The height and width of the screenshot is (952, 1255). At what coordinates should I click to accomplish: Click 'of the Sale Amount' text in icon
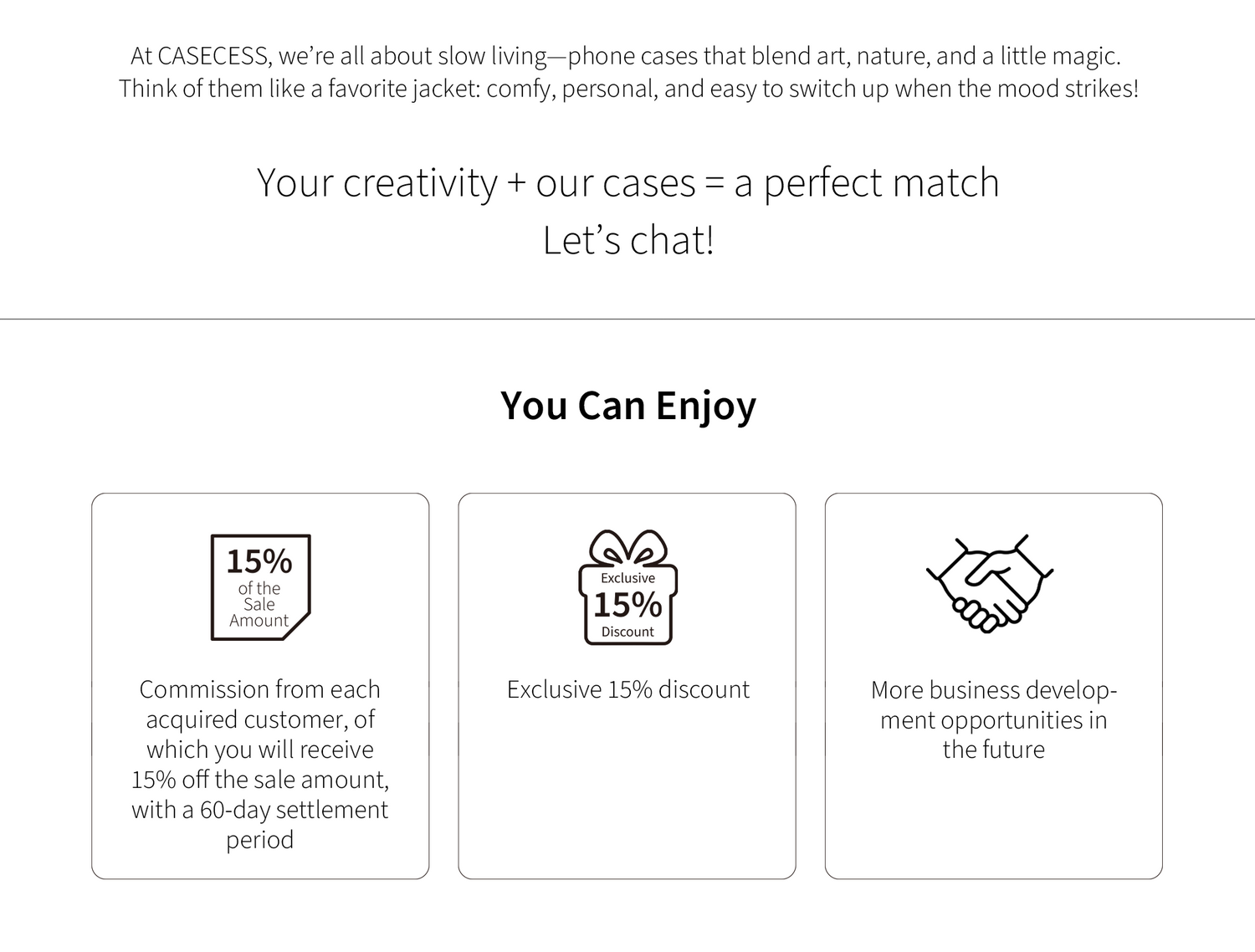pyautogui.click(x=259, y=605)
